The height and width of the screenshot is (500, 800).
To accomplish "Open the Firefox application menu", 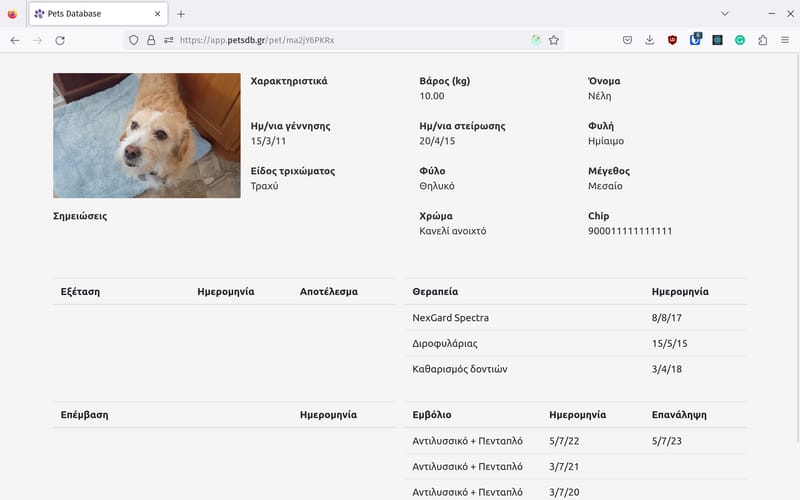I will 785,40.
